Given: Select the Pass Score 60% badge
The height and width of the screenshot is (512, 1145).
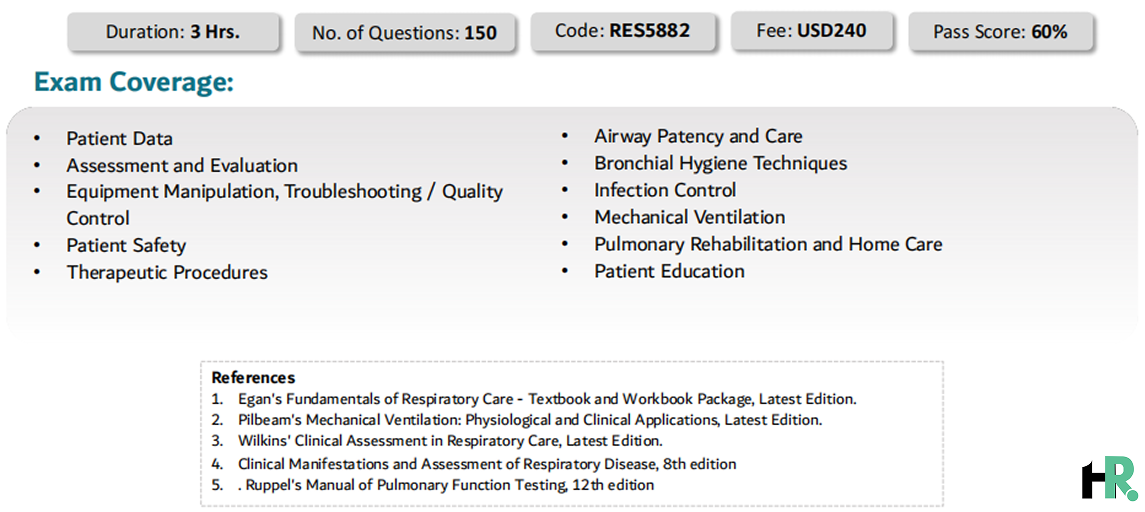Looking at the screenshot, I should [1000, 32].
